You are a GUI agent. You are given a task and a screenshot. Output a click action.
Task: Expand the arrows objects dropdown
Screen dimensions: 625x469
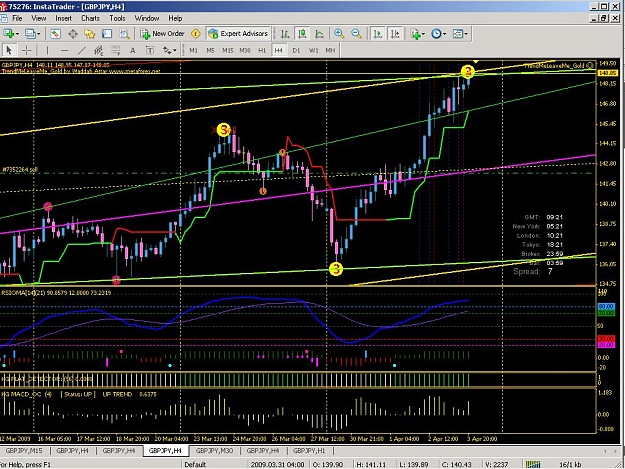tap(174, 51)
